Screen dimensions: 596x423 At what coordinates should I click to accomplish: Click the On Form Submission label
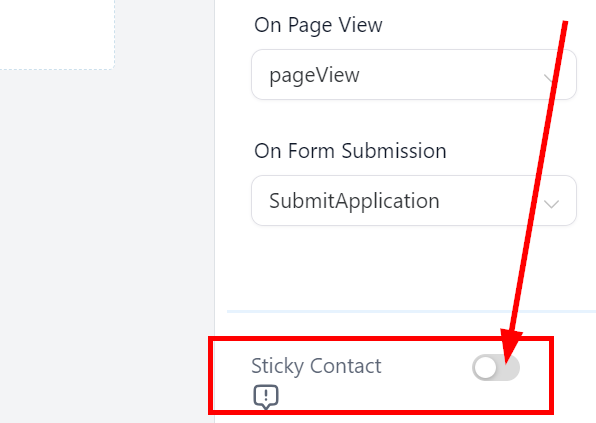click(350, 151)
